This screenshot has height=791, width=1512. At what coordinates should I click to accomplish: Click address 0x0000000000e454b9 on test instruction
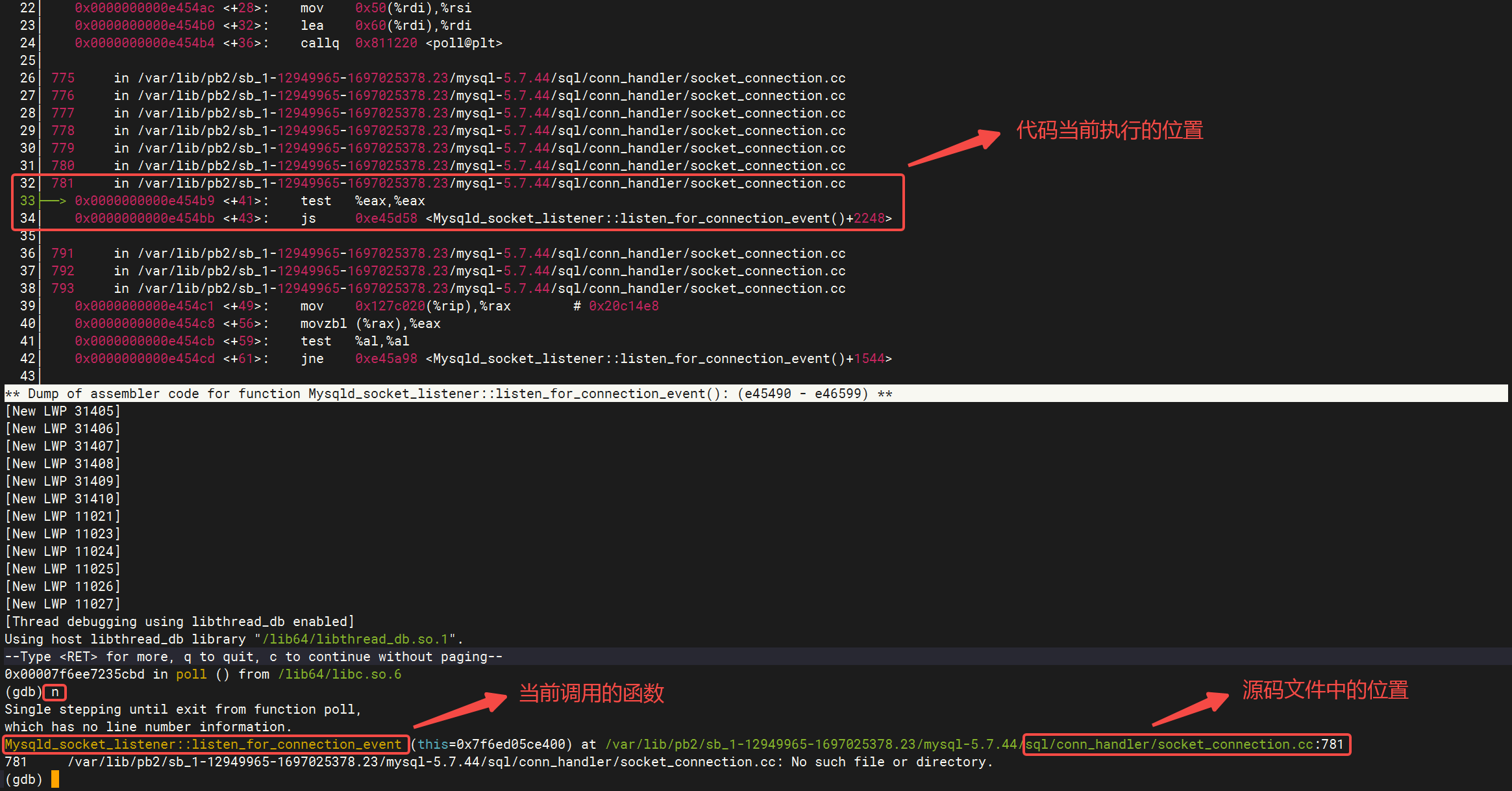point(144,201)
